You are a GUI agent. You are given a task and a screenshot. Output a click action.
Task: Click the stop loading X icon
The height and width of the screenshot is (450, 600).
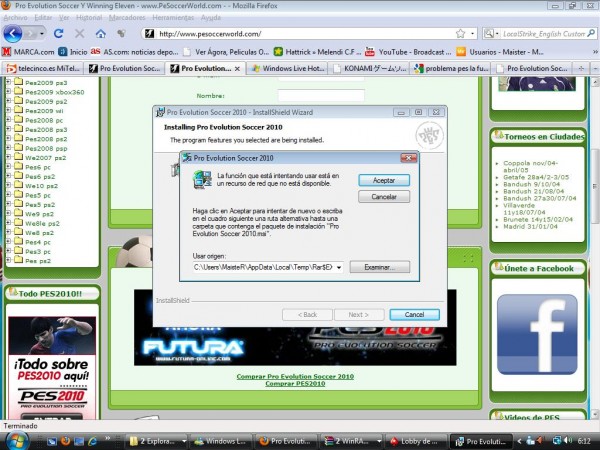[x=80, y=34]
